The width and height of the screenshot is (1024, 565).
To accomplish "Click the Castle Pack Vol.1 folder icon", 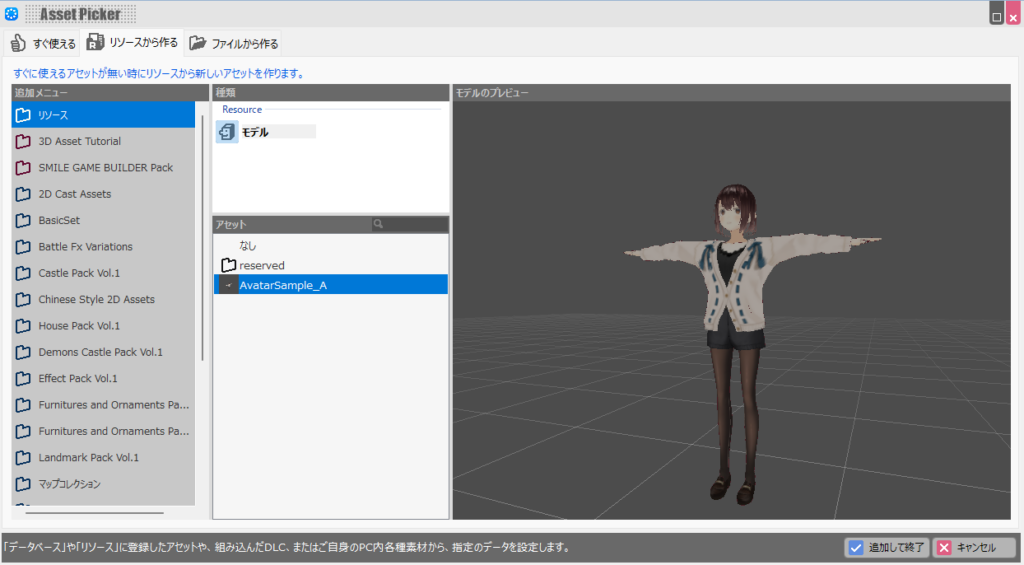I will [23, 273].
